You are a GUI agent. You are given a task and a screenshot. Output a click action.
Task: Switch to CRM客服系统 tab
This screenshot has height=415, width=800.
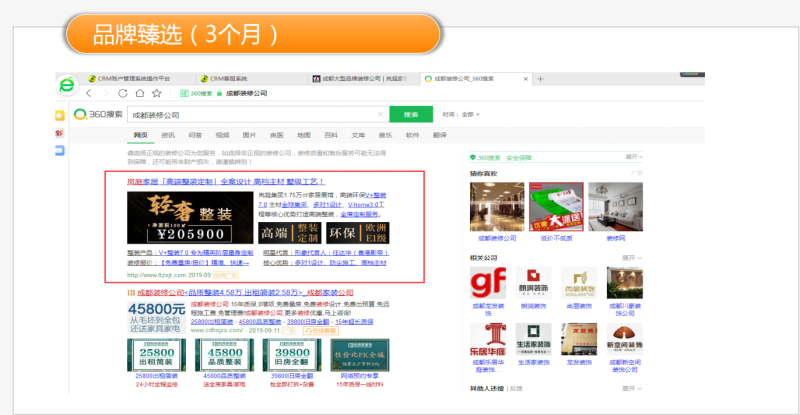(x=223, y=79)
